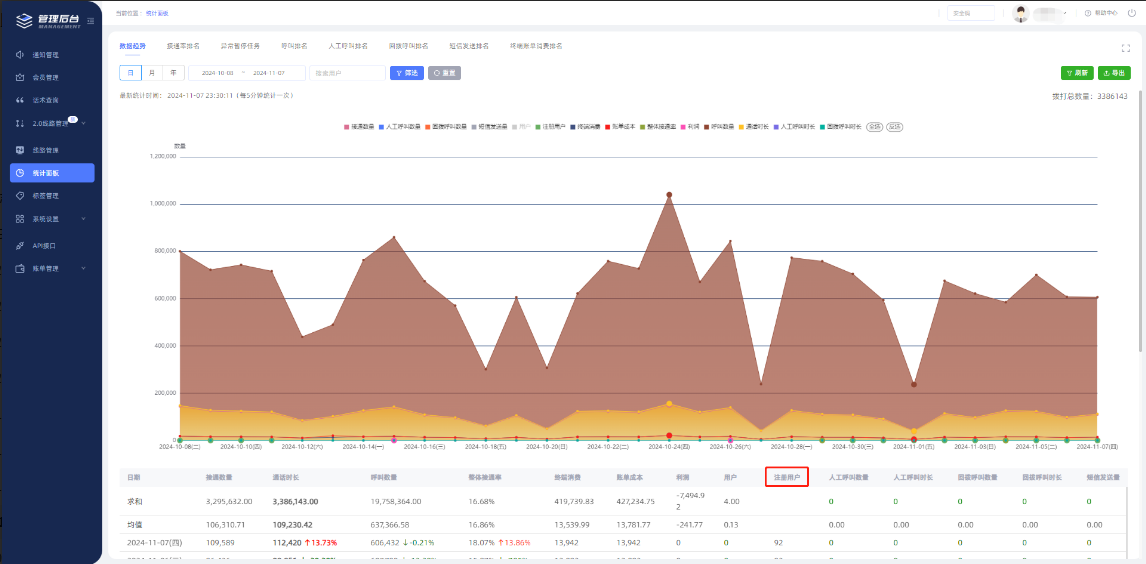The width and height of the screenshot is (1146, 564).
Task: Select the 年 (year) granularity option
Action: tap(173, 73)
